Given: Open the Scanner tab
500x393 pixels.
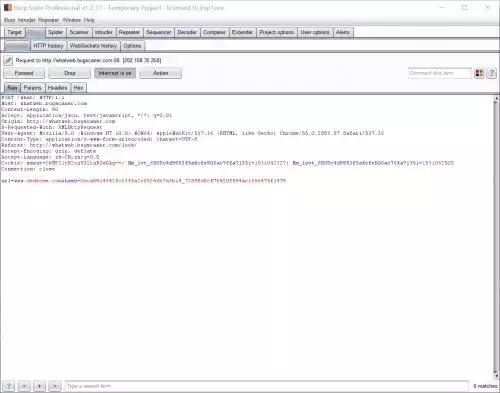Looking at the screenshot, I should point(79,32).
